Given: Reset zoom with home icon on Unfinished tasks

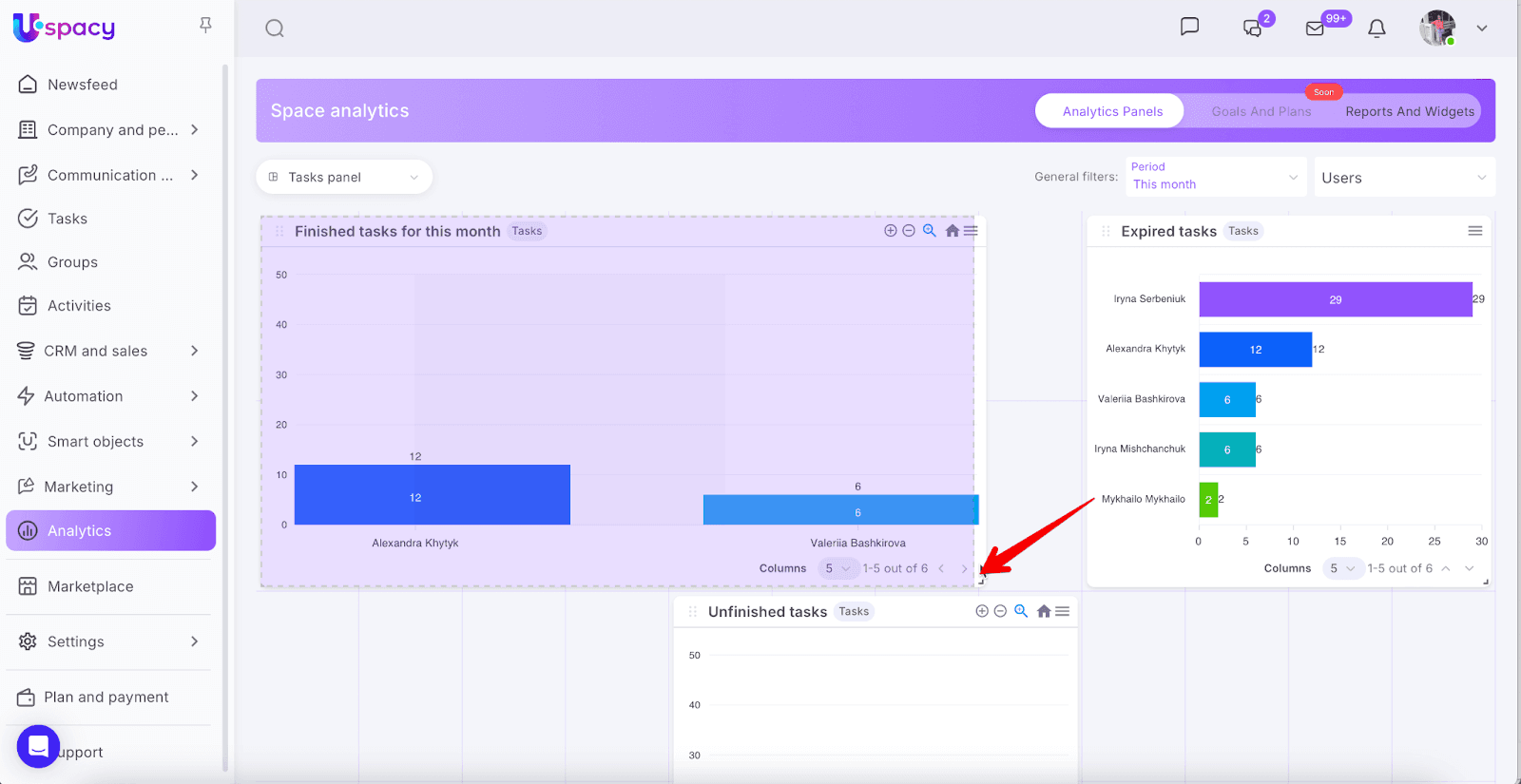Looking at the screenshot, I should (x=1044, y=611).
